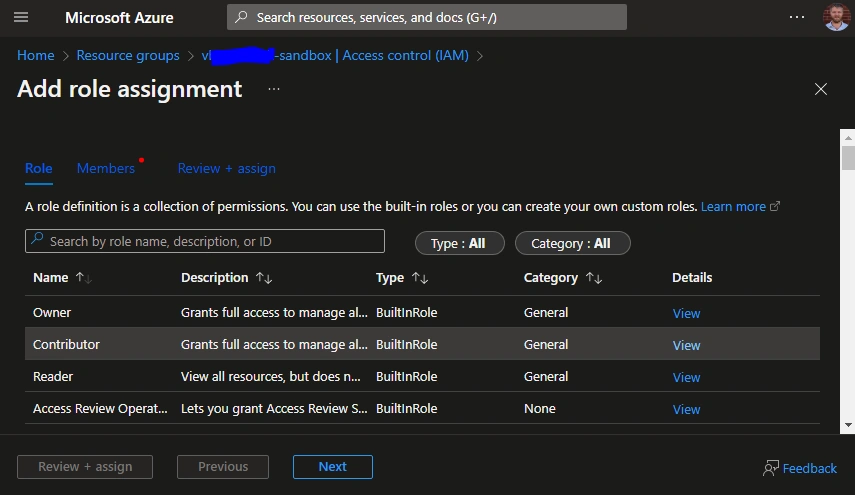855x495 pixels.
Task: View details for Contributor role
Action: 686,346
